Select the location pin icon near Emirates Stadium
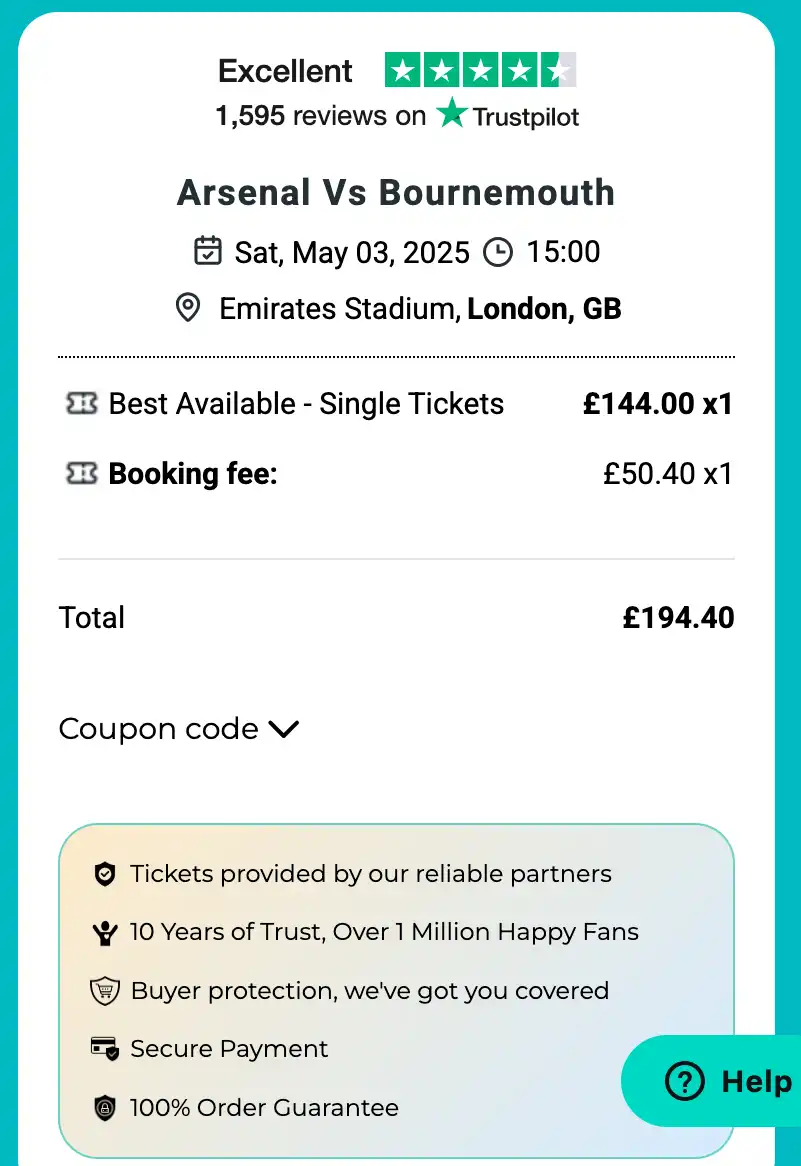The image size is (801, 1166). (x=187, y=308)
